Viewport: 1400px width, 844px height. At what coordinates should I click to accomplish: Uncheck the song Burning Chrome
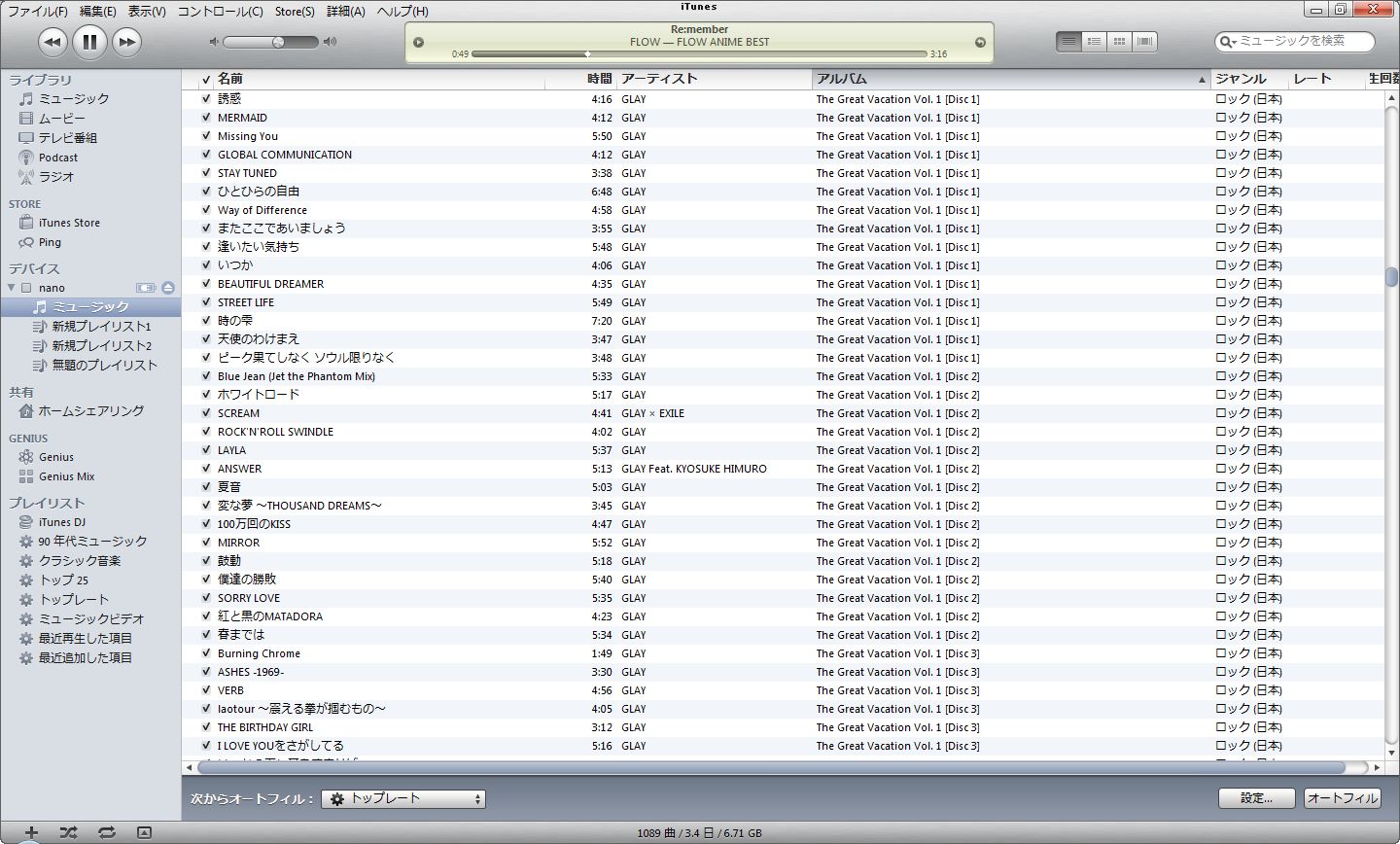[206, 653]
